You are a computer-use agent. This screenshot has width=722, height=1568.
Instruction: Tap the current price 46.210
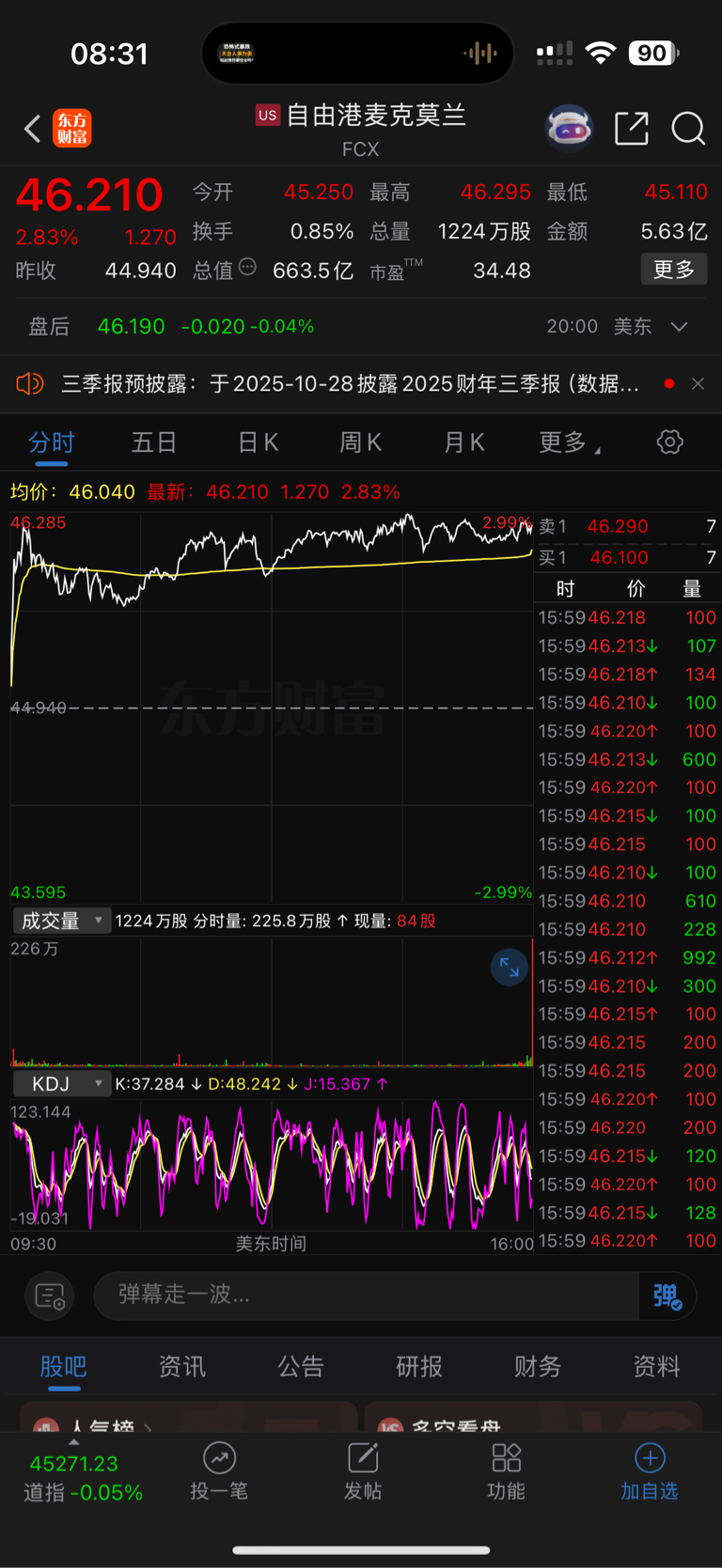coord(89,194)
